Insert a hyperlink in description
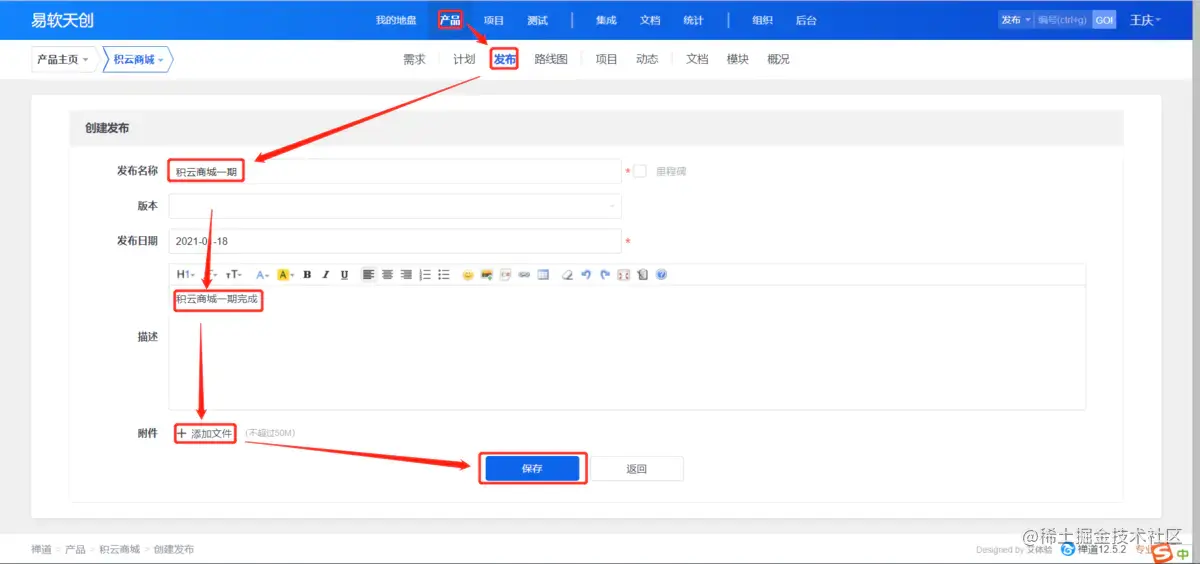The image size is (1200, 564). [x=524, y=274]
